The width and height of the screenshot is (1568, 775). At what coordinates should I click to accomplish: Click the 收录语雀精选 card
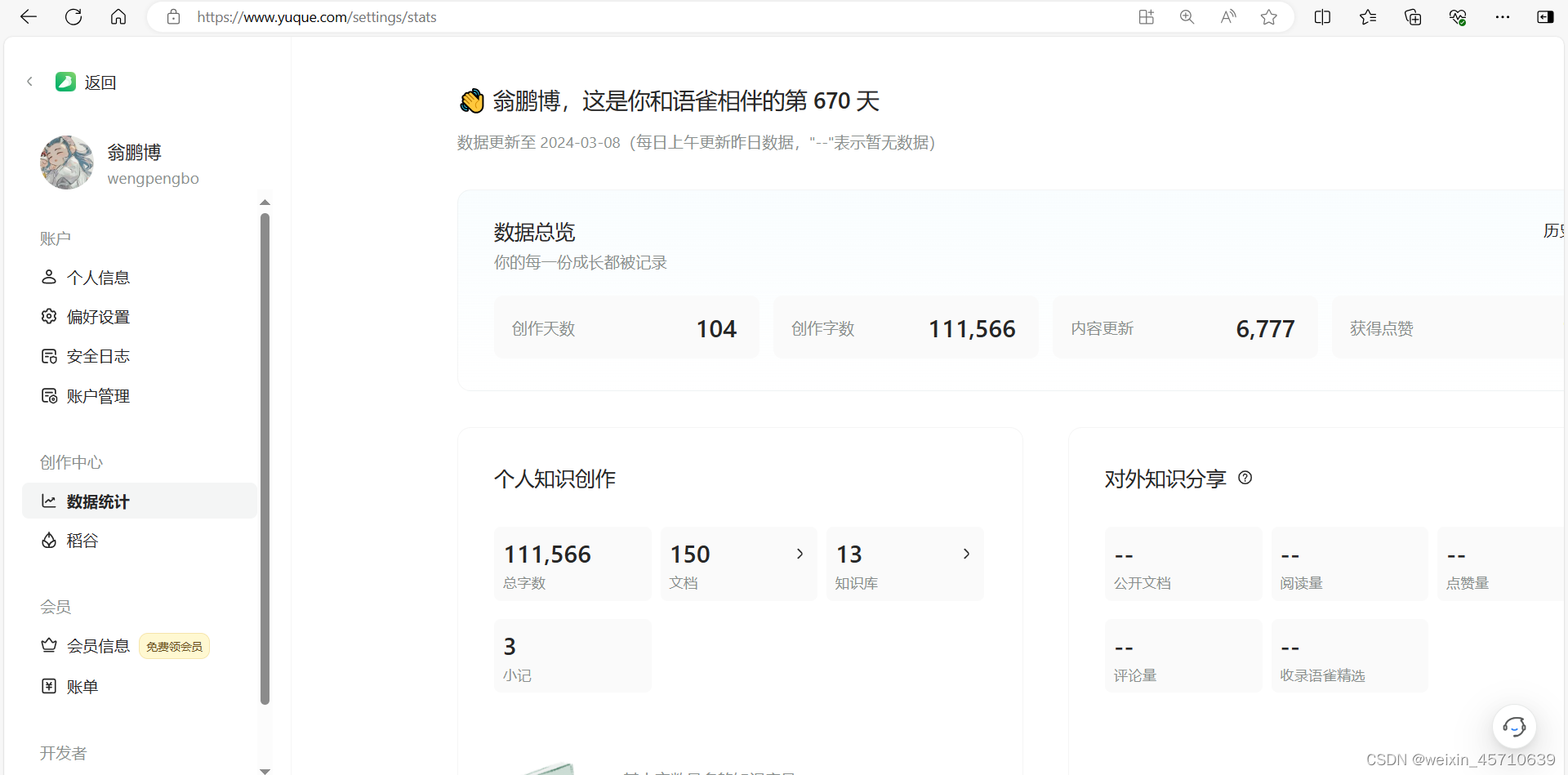[x=1350, y=657]
